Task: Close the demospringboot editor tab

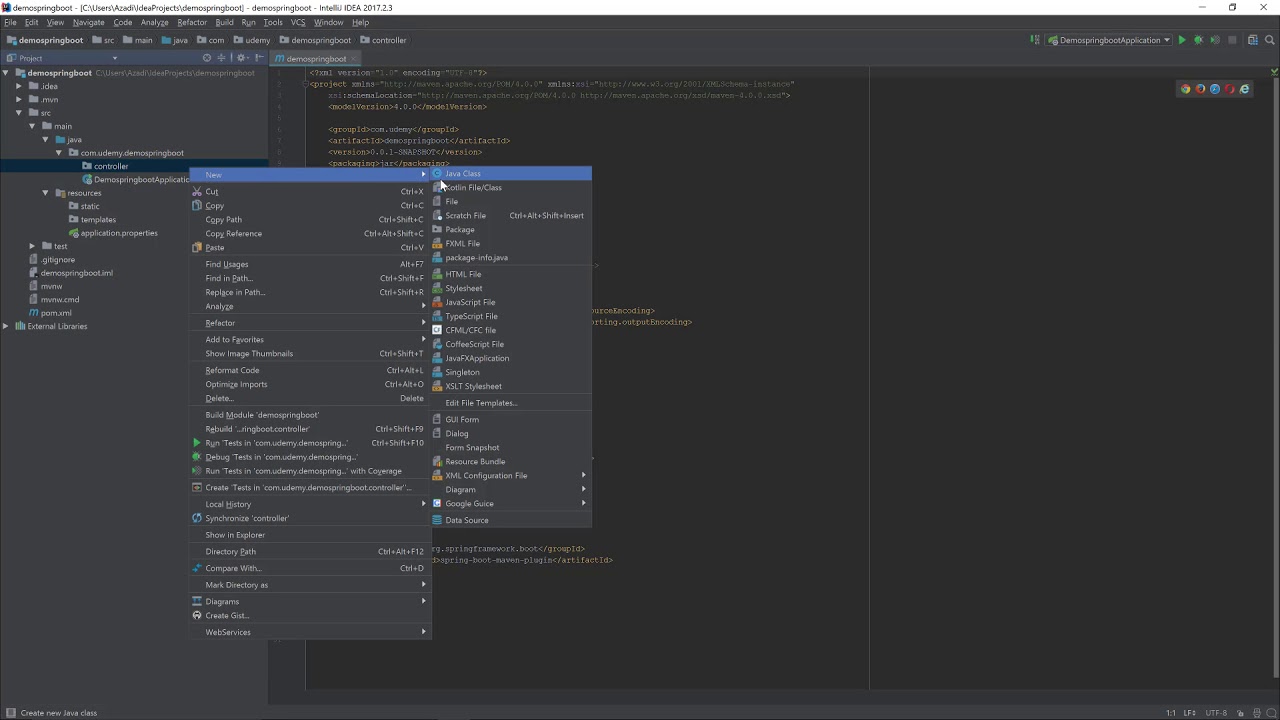Action: pos(354,59)
